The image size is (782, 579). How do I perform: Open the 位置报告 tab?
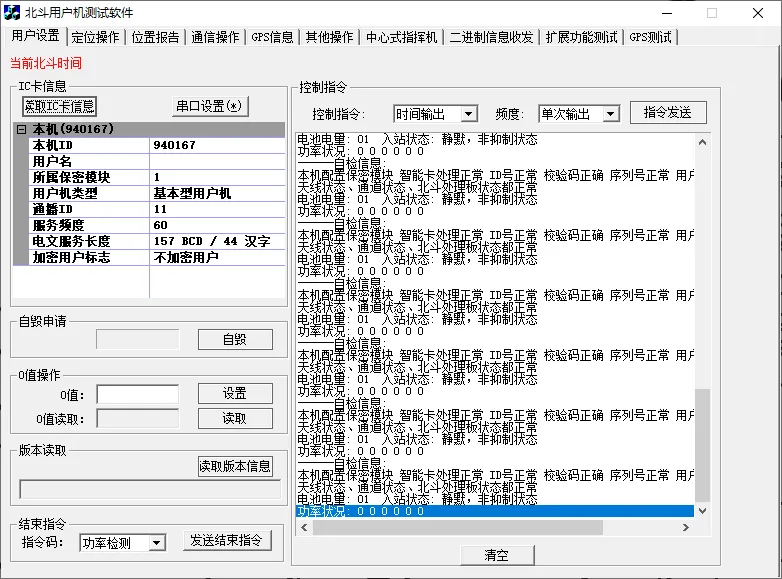[x=155, y=37]
